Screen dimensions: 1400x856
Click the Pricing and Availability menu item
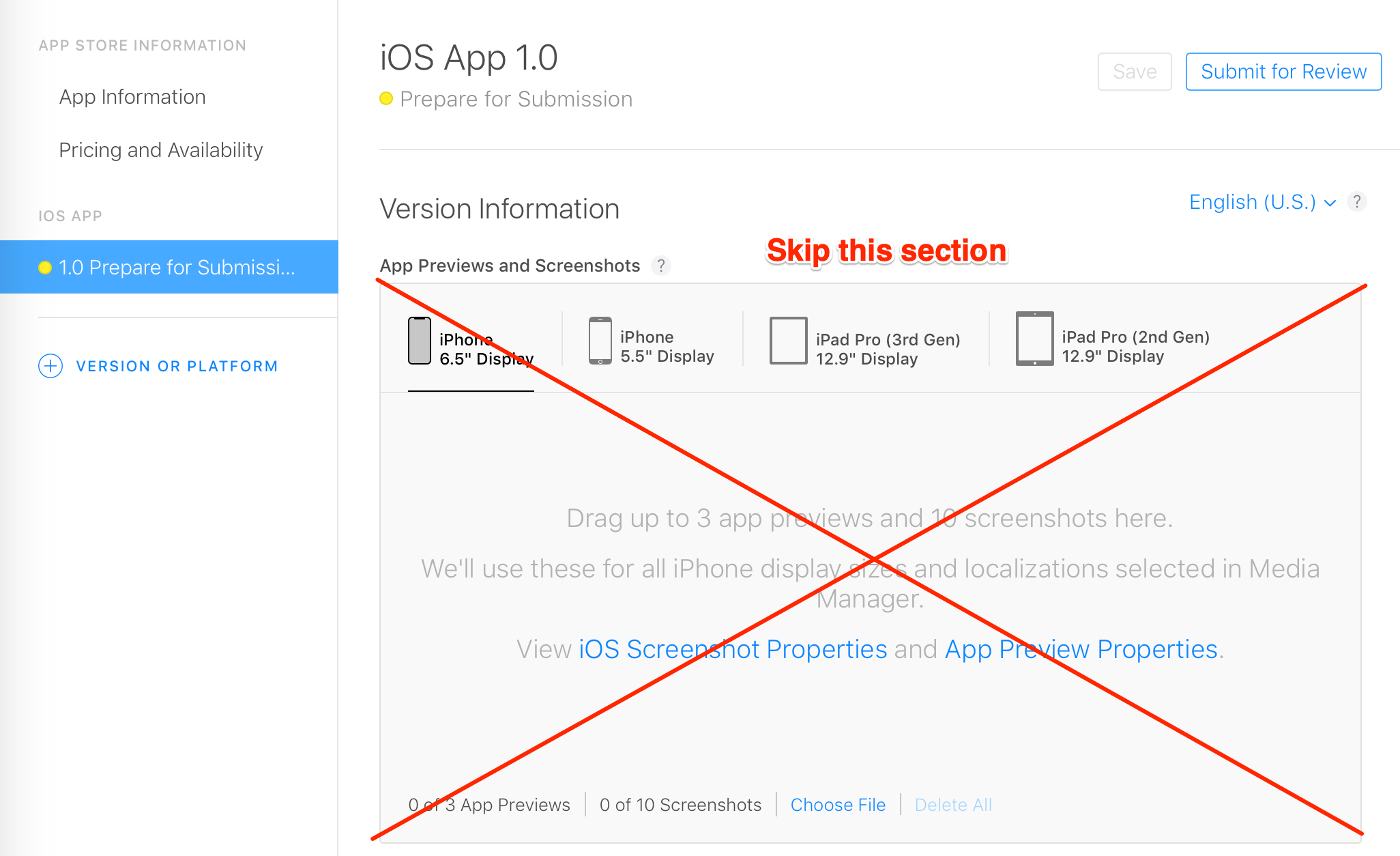pos(160,150)
